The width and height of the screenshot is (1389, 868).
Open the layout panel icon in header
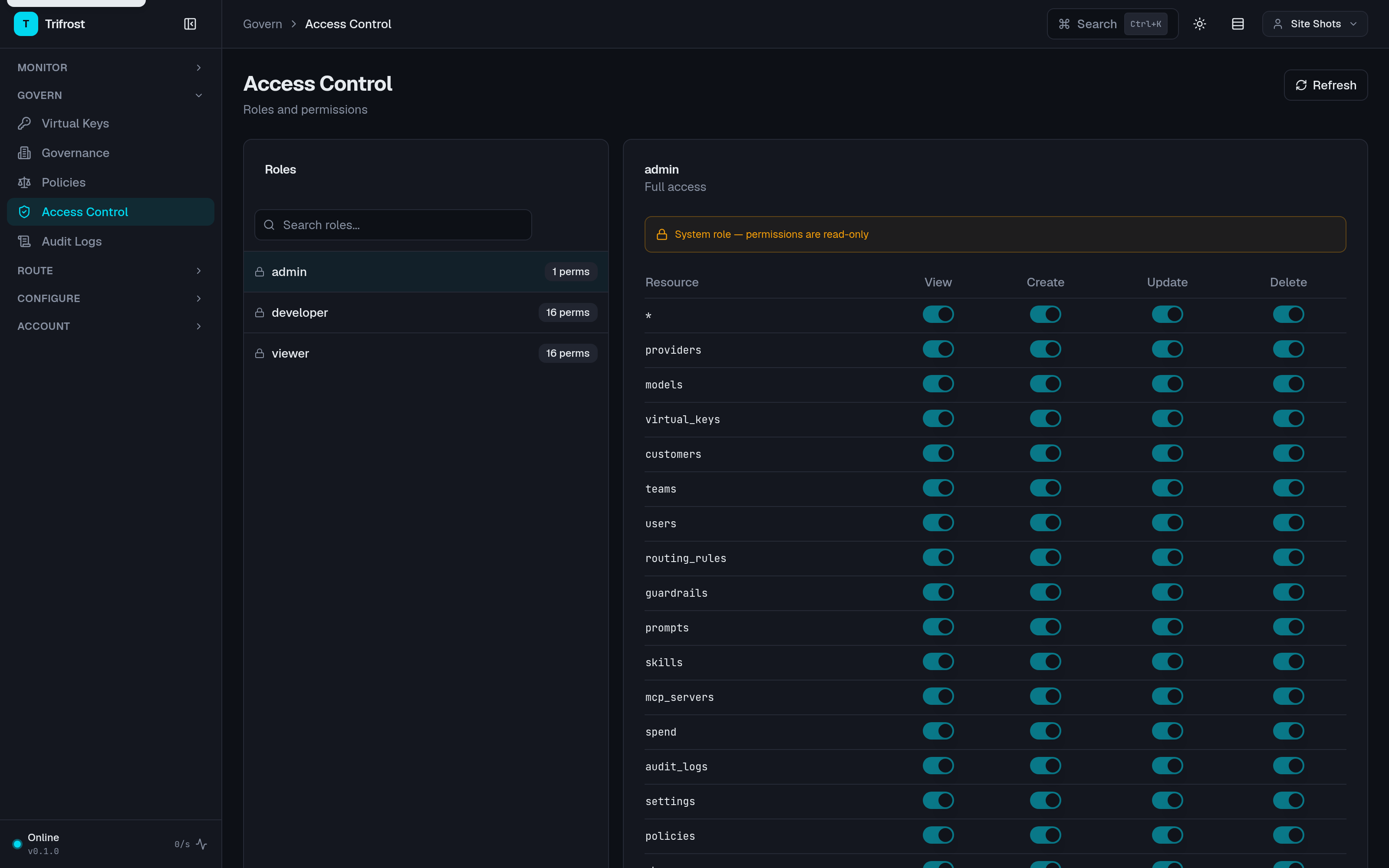(1238, 24)
